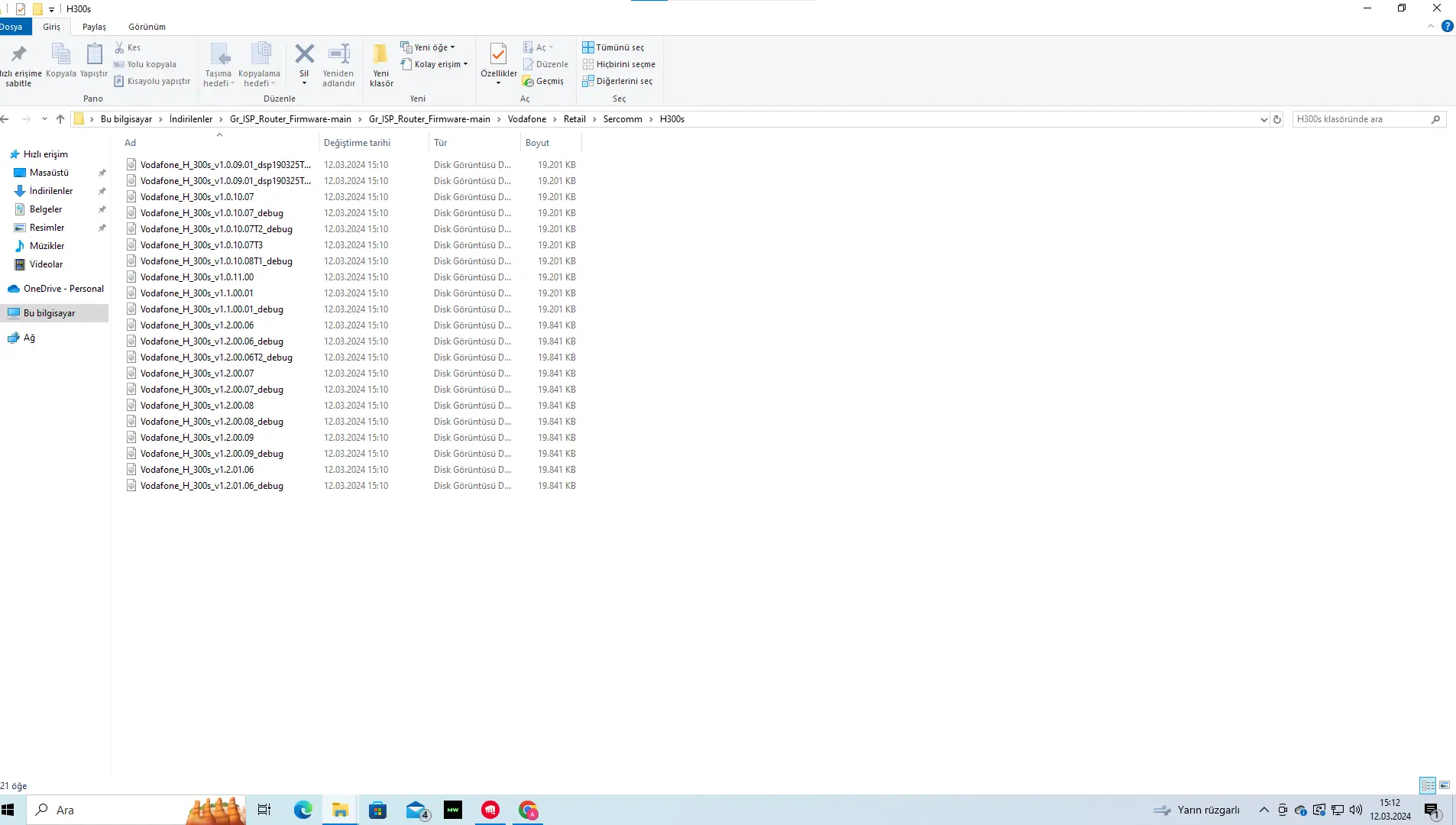Switch to the Paylaş ribbon tab
Screen dimensions: 1456x825
pyautogui.click(x=94, y=27)
